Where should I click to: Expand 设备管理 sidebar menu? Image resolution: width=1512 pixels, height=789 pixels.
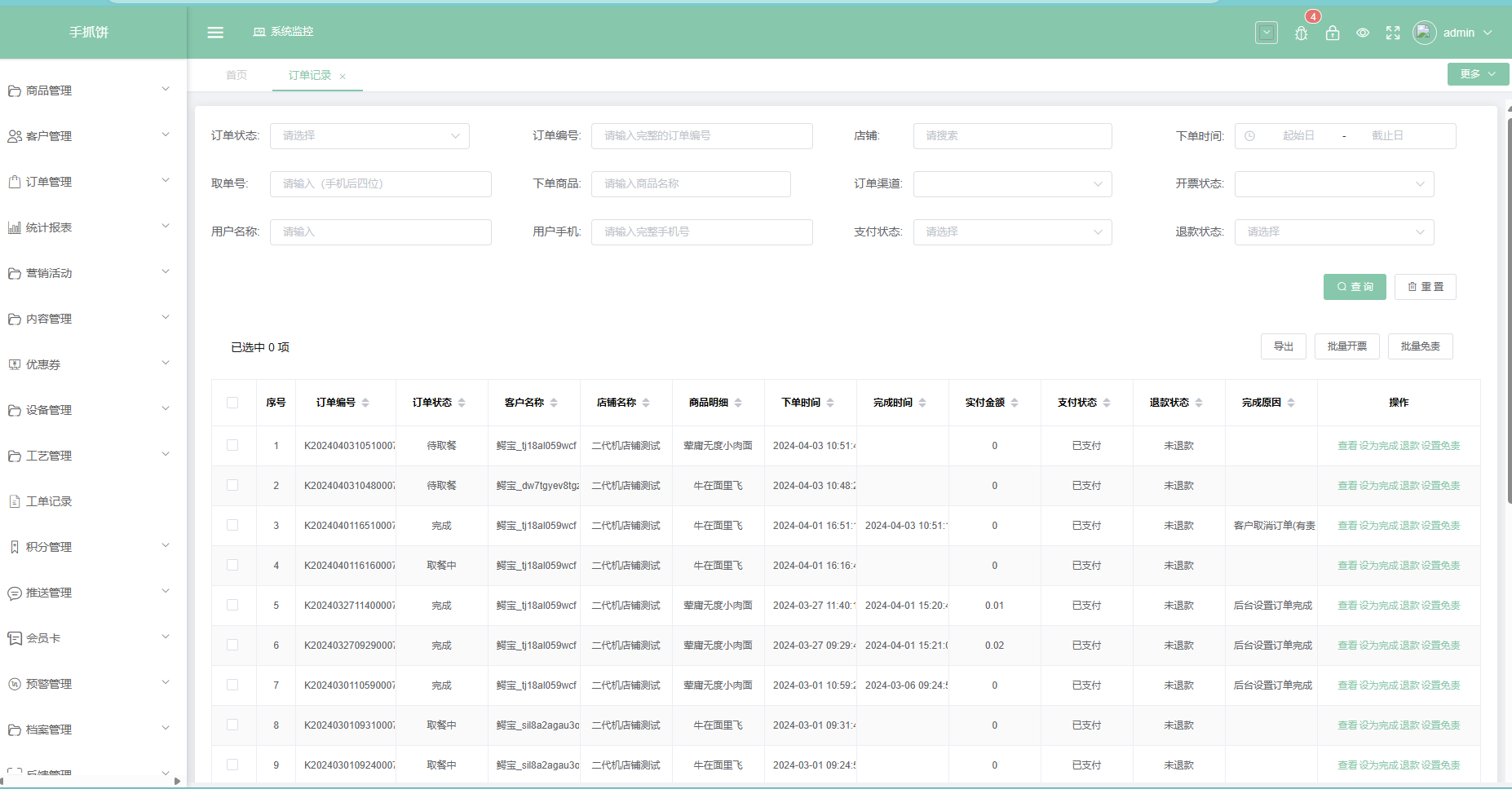click(93, 410)
